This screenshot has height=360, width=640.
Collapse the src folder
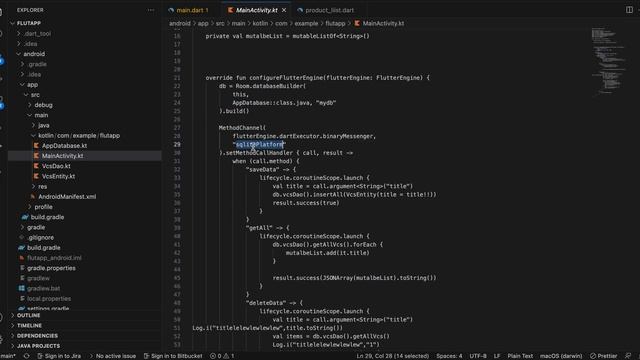[x=35, y=95]
